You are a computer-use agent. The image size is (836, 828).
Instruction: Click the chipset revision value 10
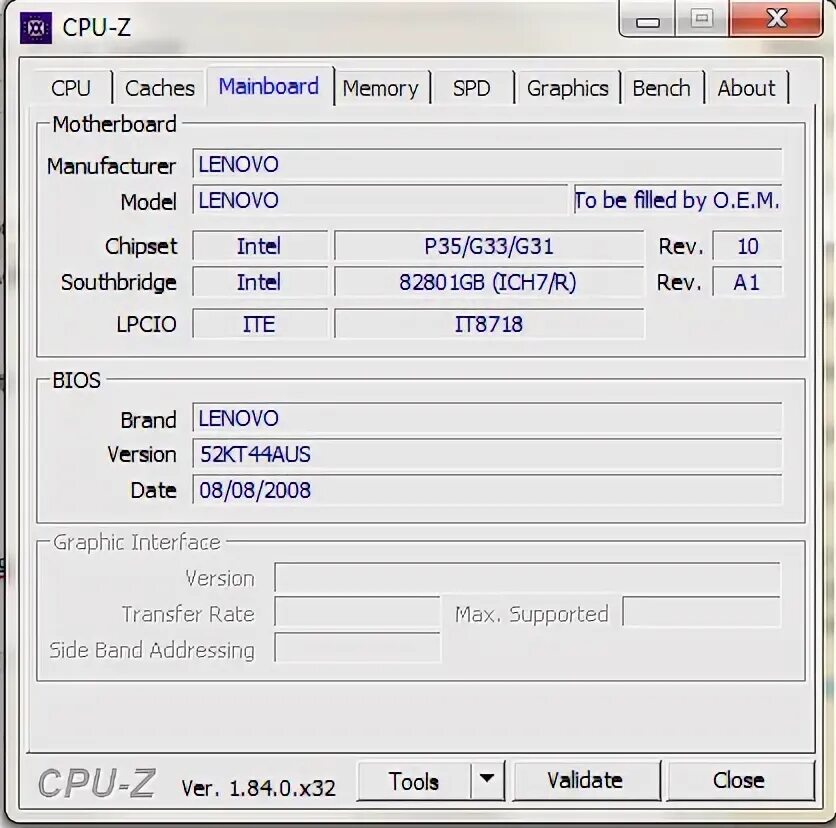(747, 246)
